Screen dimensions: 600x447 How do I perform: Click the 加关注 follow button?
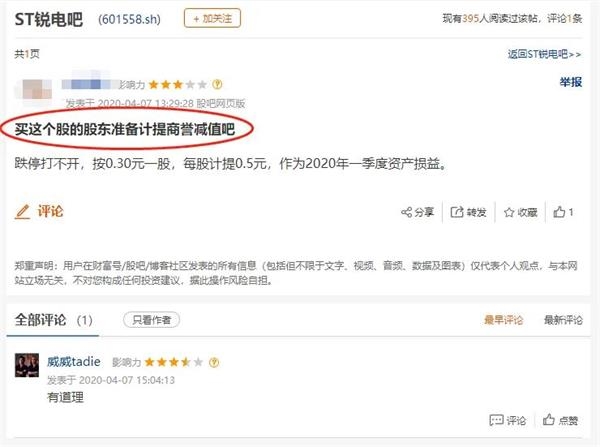point(212,18)
